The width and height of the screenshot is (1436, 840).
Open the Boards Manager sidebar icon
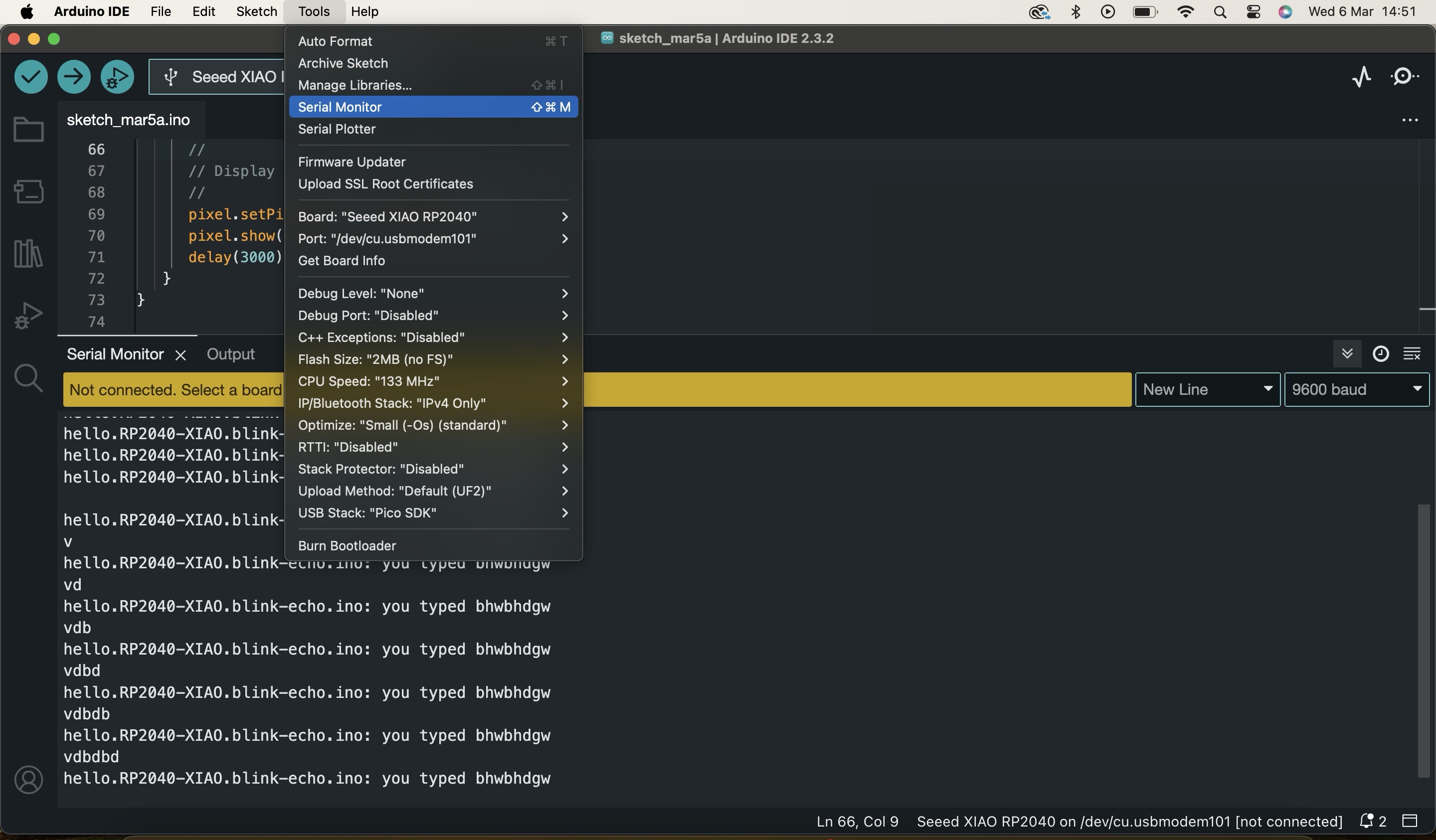(28, 191)
